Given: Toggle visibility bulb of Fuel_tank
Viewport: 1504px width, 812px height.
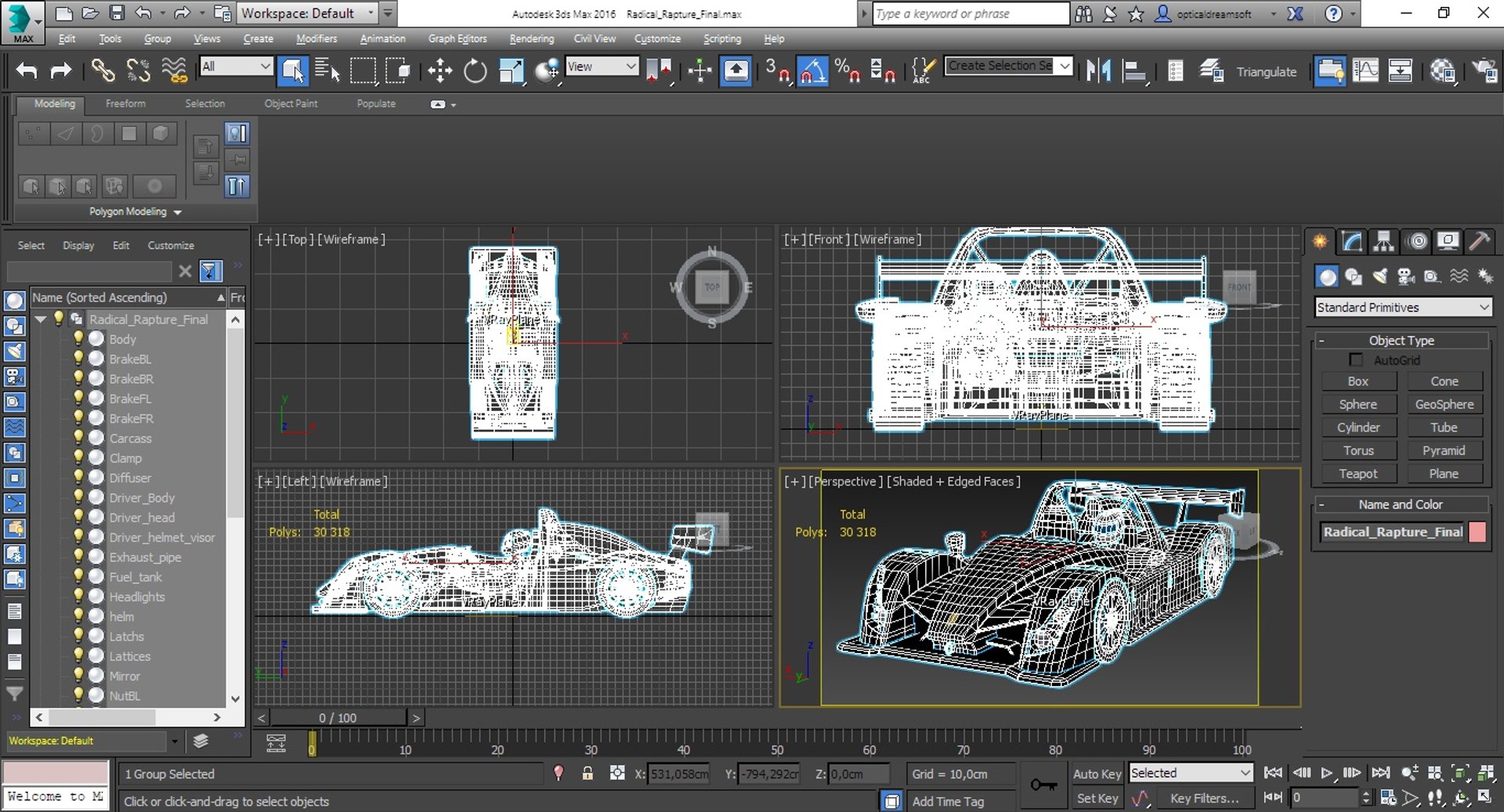Looking at the screenshot, I should coord(78,576).
